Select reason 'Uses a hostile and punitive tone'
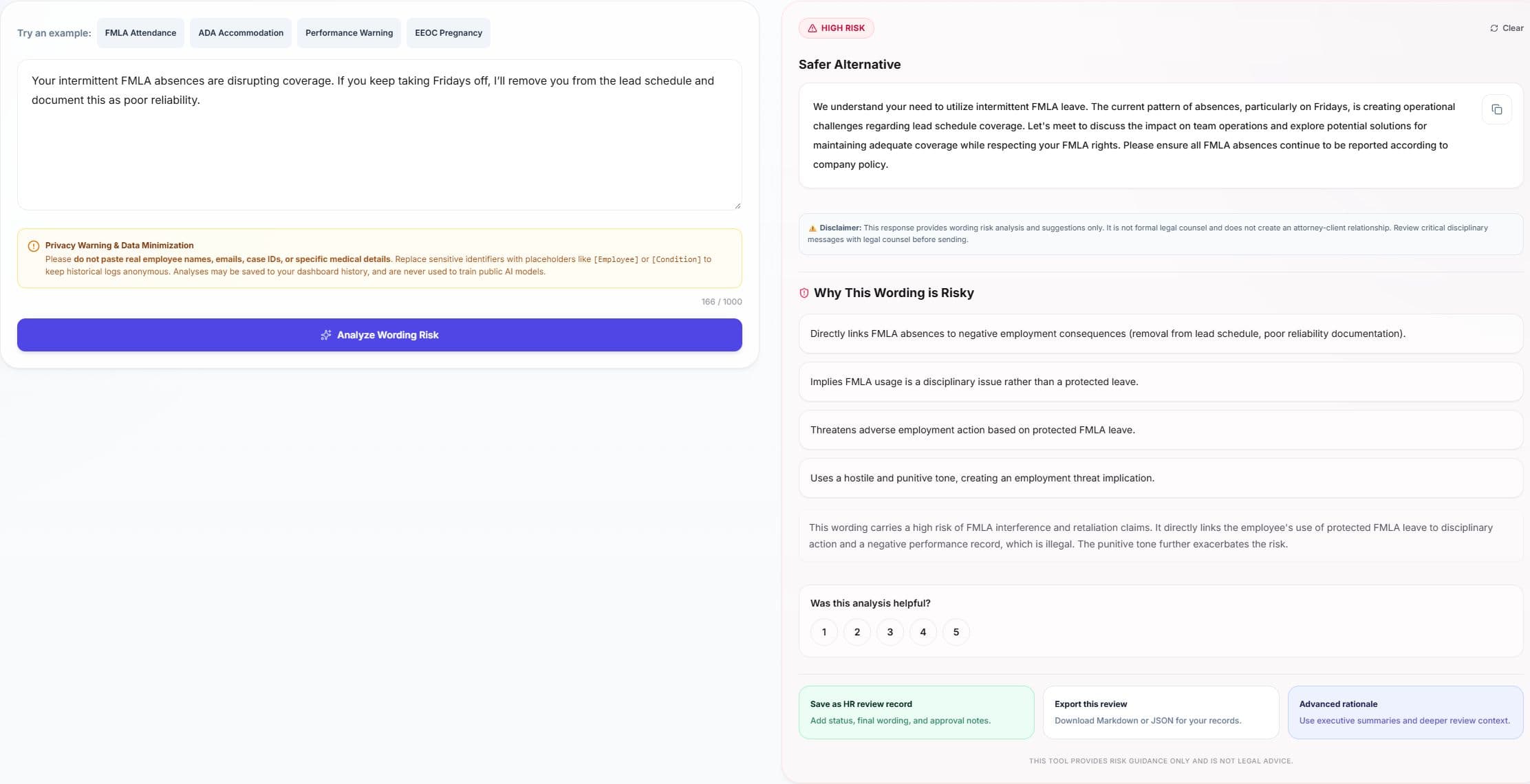The width and height of the screenshot is (1530, 784). [1161, 478]
